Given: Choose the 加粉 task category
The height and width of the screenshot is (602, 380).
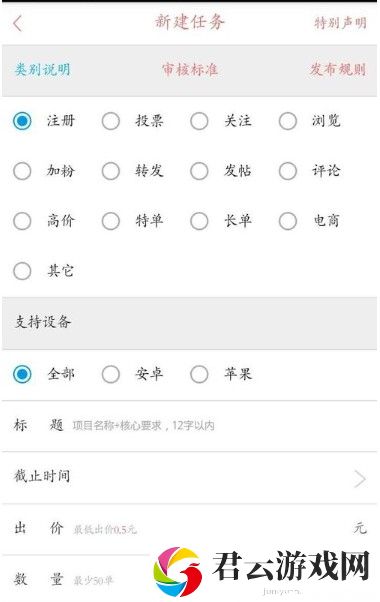Looking at the screenshot, I should click(22, 171).
